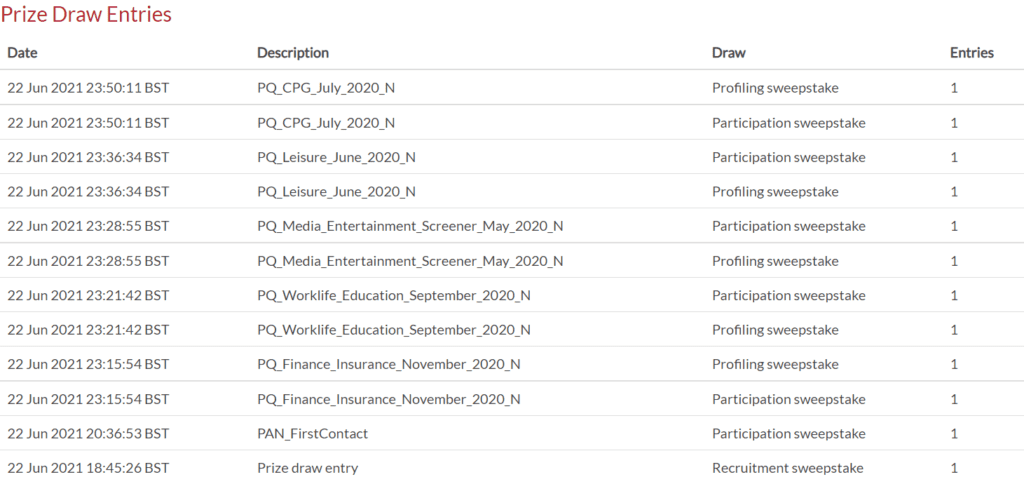Image resolution: width=1024 pixels, height=491 pixels.
Task: Click the Entries column header
Action: coord(972,53)
